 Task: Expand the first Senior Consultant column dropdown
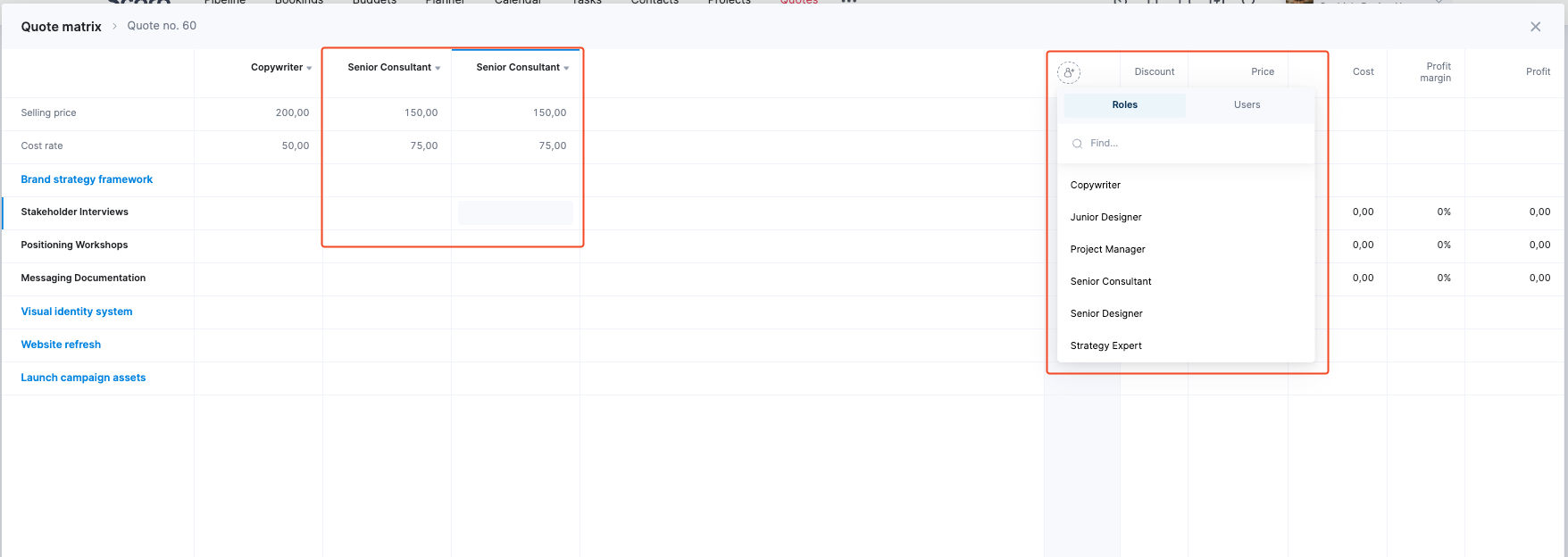click(438, 68)
